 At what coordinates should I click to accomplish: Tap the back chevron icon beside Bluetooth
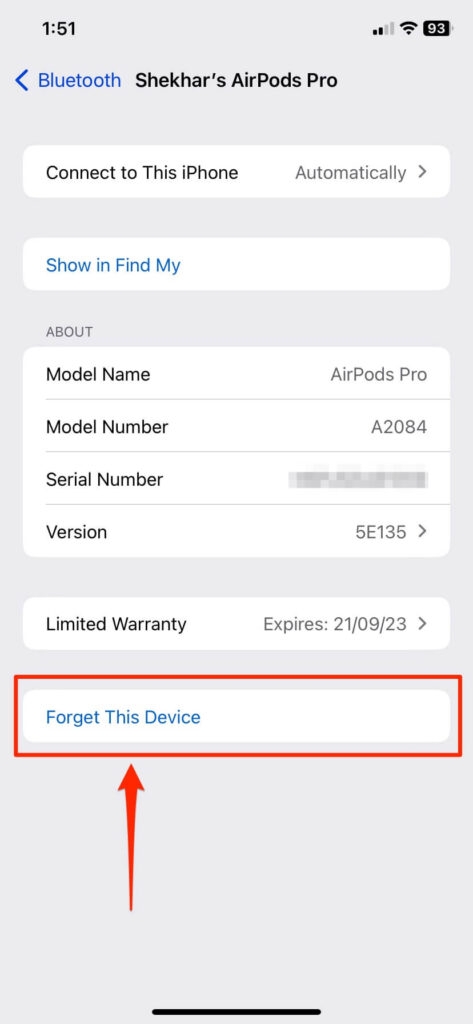point(22,80)
